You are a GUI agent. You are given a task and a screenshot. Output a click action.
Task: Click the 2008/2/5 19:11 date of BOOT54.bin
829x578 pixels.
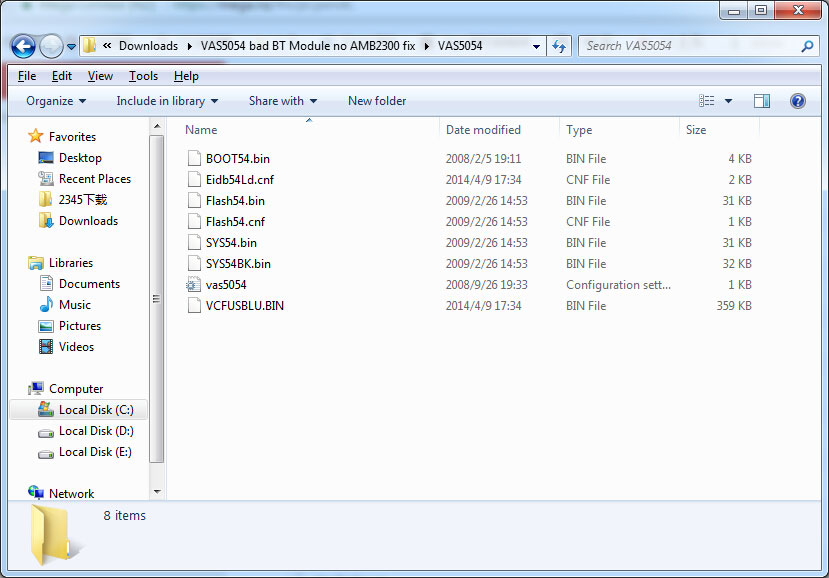[x=483, y=159]
